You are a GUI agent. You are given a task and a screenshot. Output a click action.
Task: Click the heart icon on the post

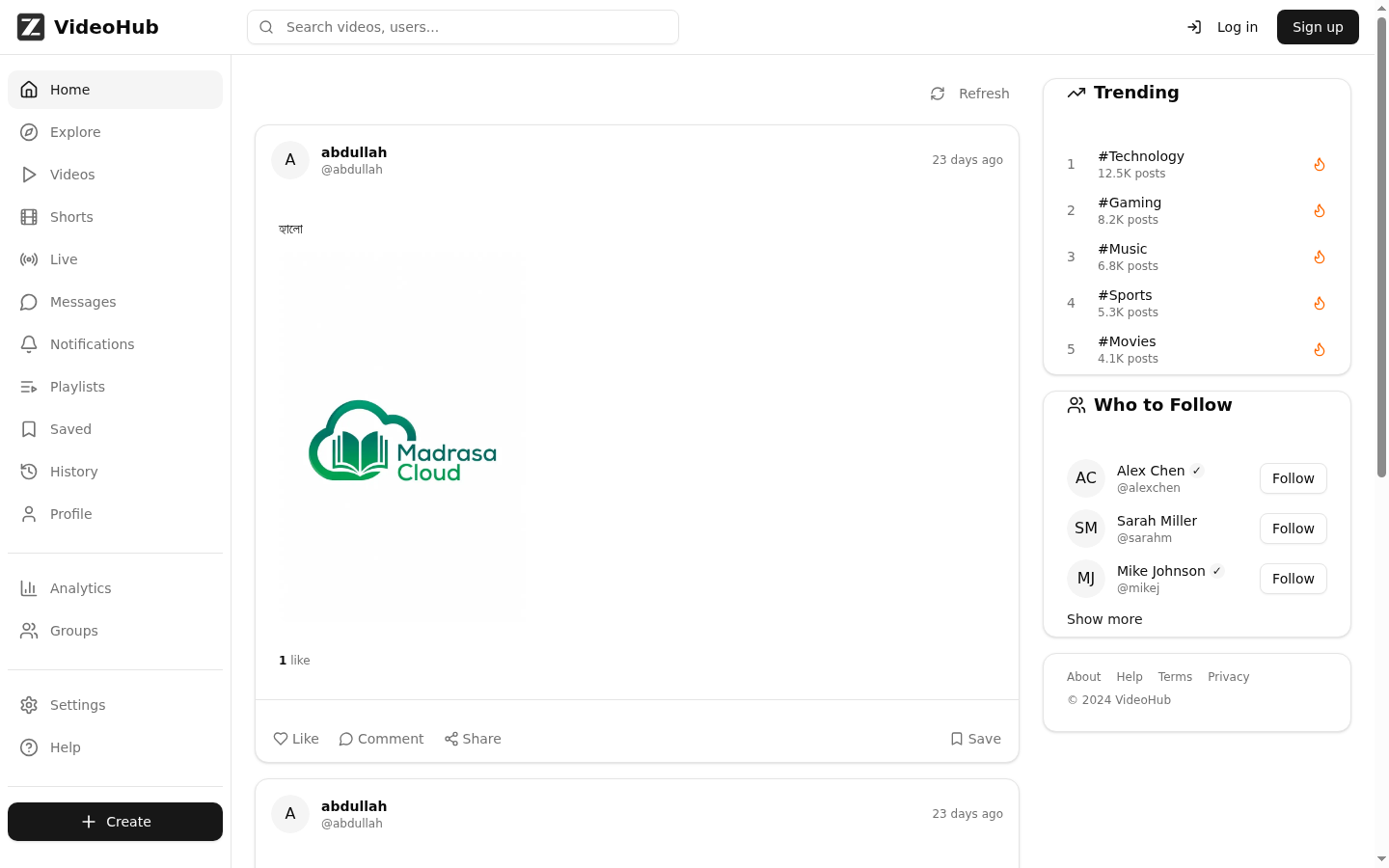[x=281, y=739]
